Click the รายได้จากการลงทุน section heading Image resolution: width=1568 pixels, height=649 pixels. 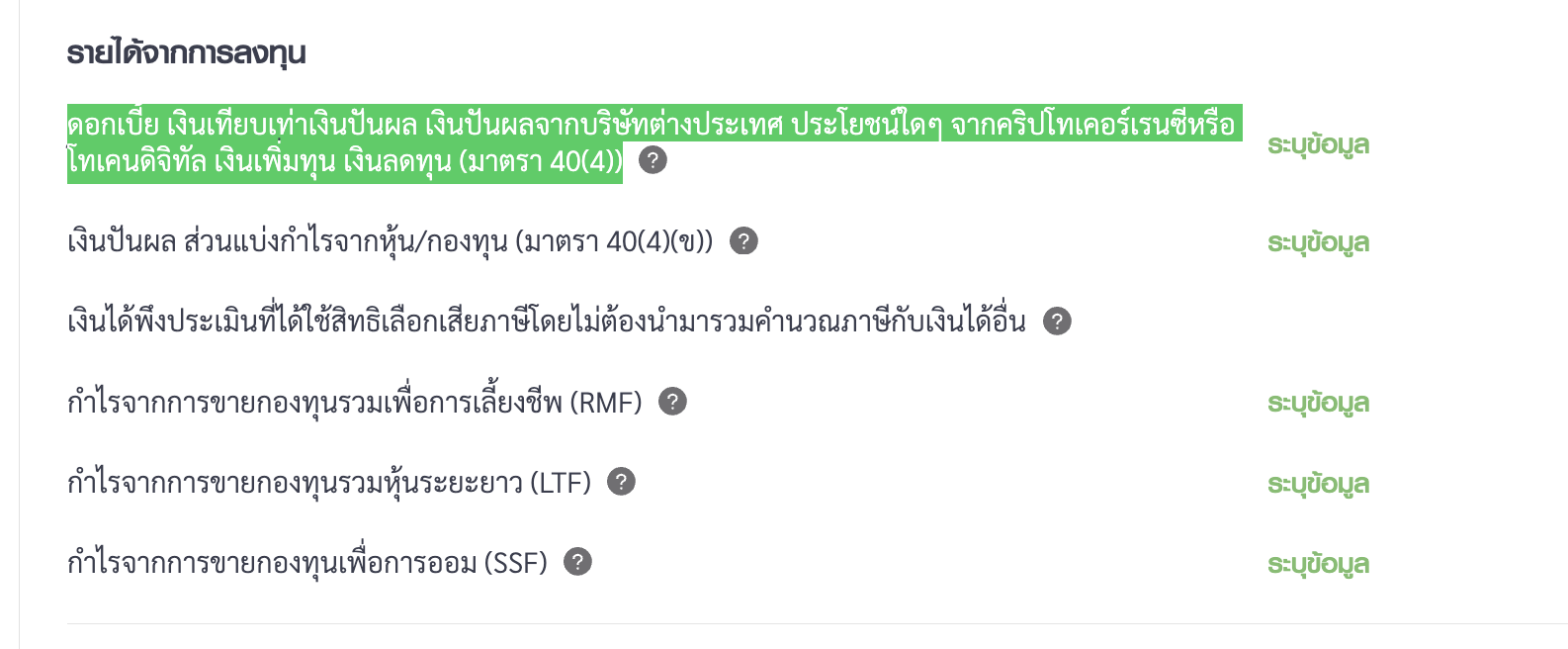point(186,52)
